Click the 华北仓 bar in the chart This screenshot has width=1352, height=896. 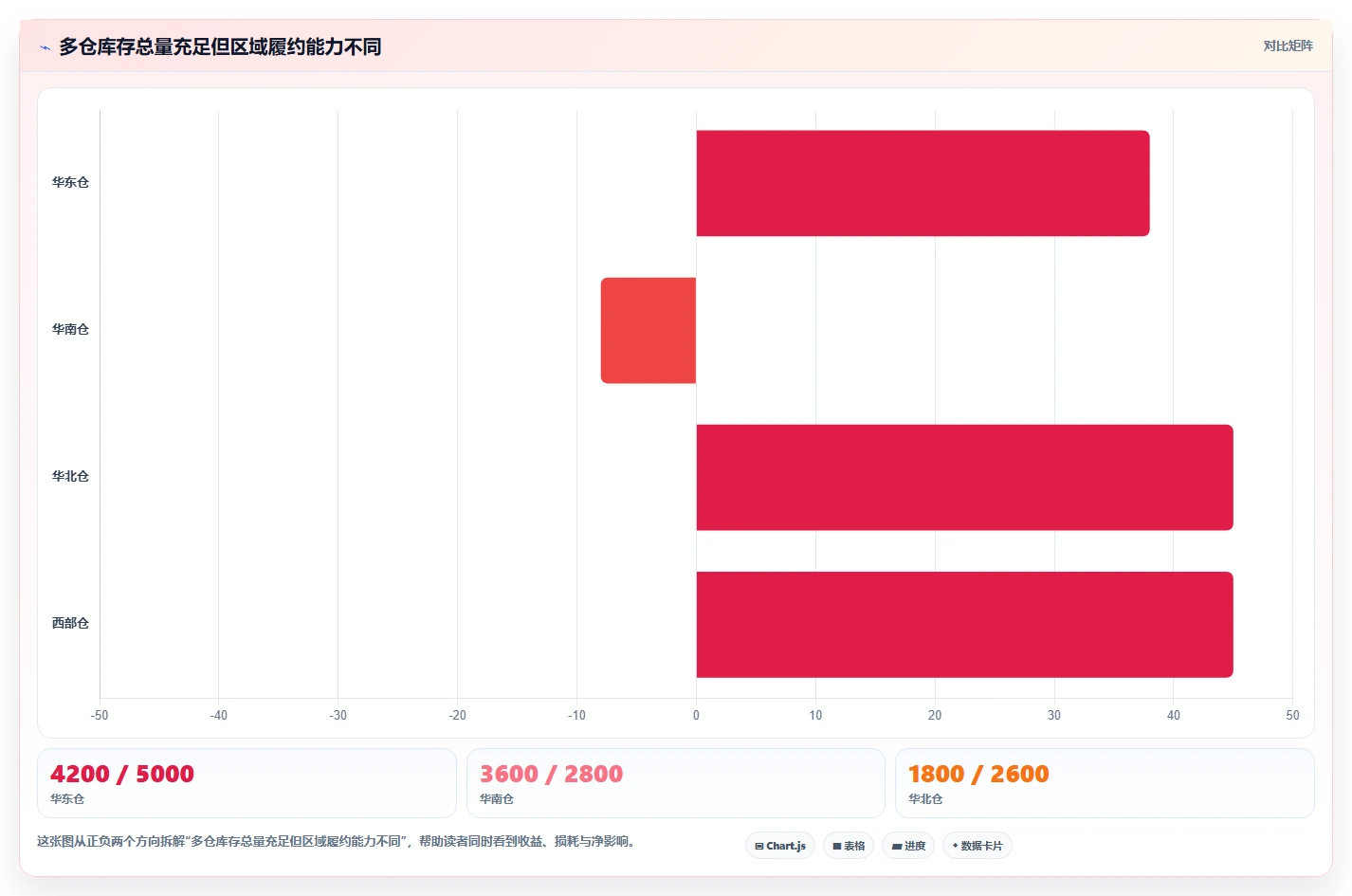964,477
